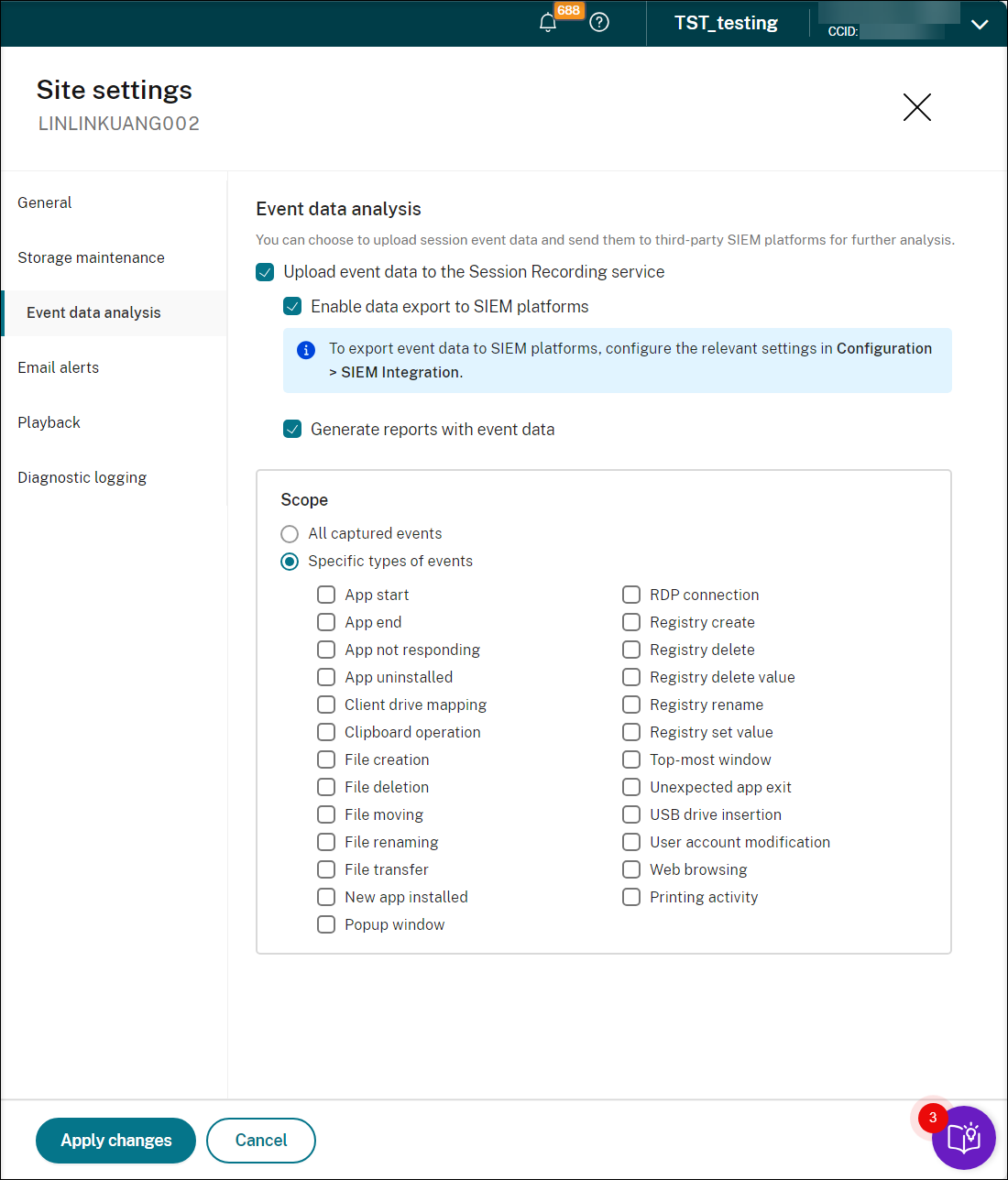The width and height of the screenshot is (1008, 1180).
Task: Expand the account dropdown chevron
Action: point(980,25)
